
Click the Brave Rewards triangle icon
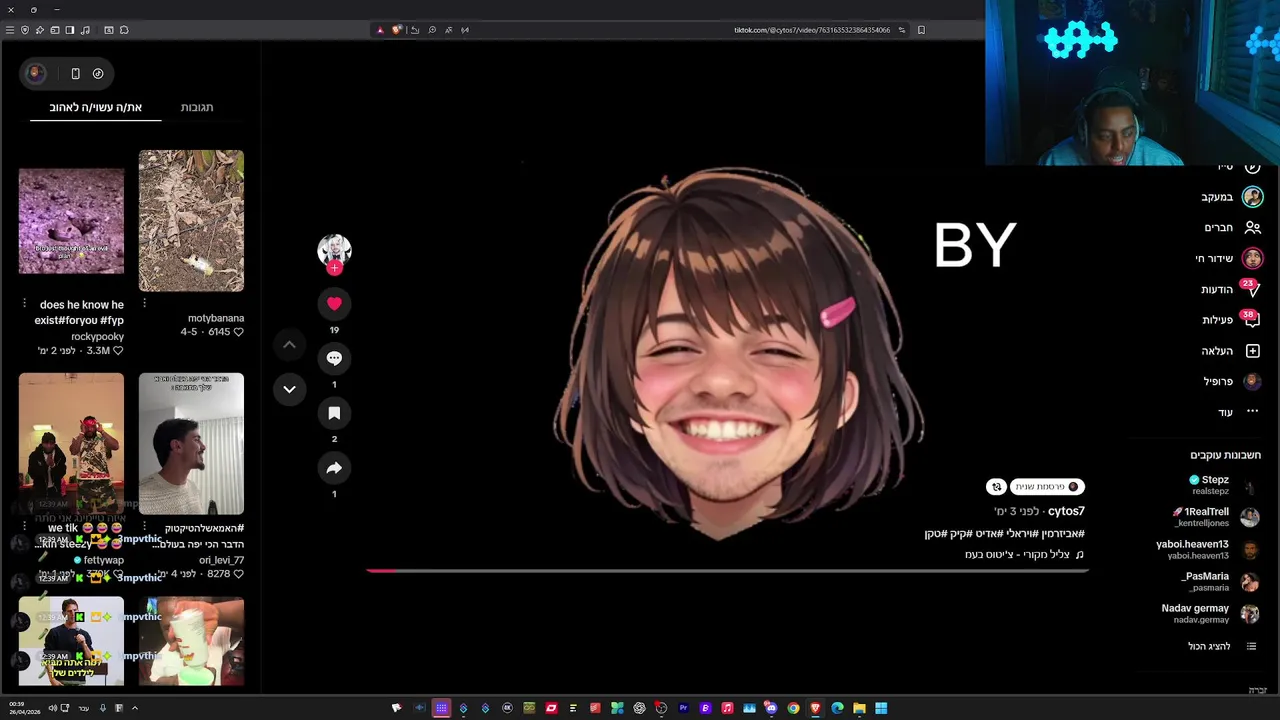click(380, 30)
